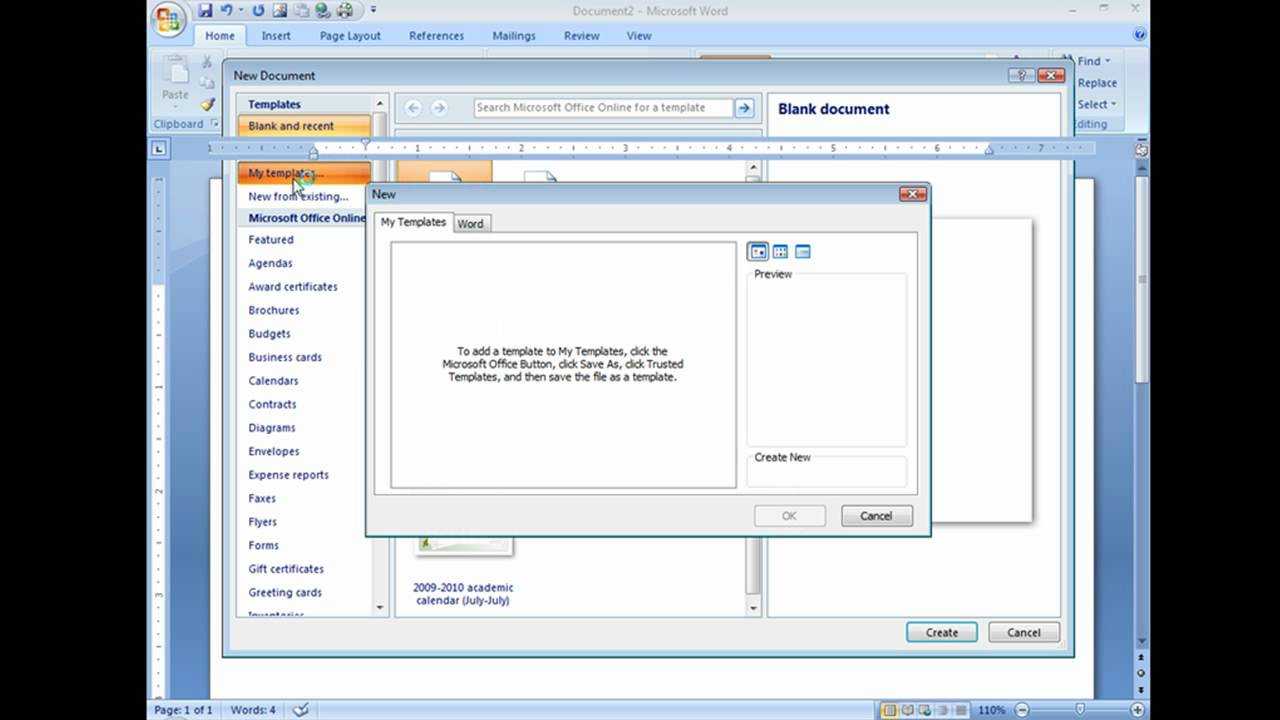Image resolution: width=1280 pixels, height=720 pixels.
Task: Select Calendars template category
Action: 273,381
